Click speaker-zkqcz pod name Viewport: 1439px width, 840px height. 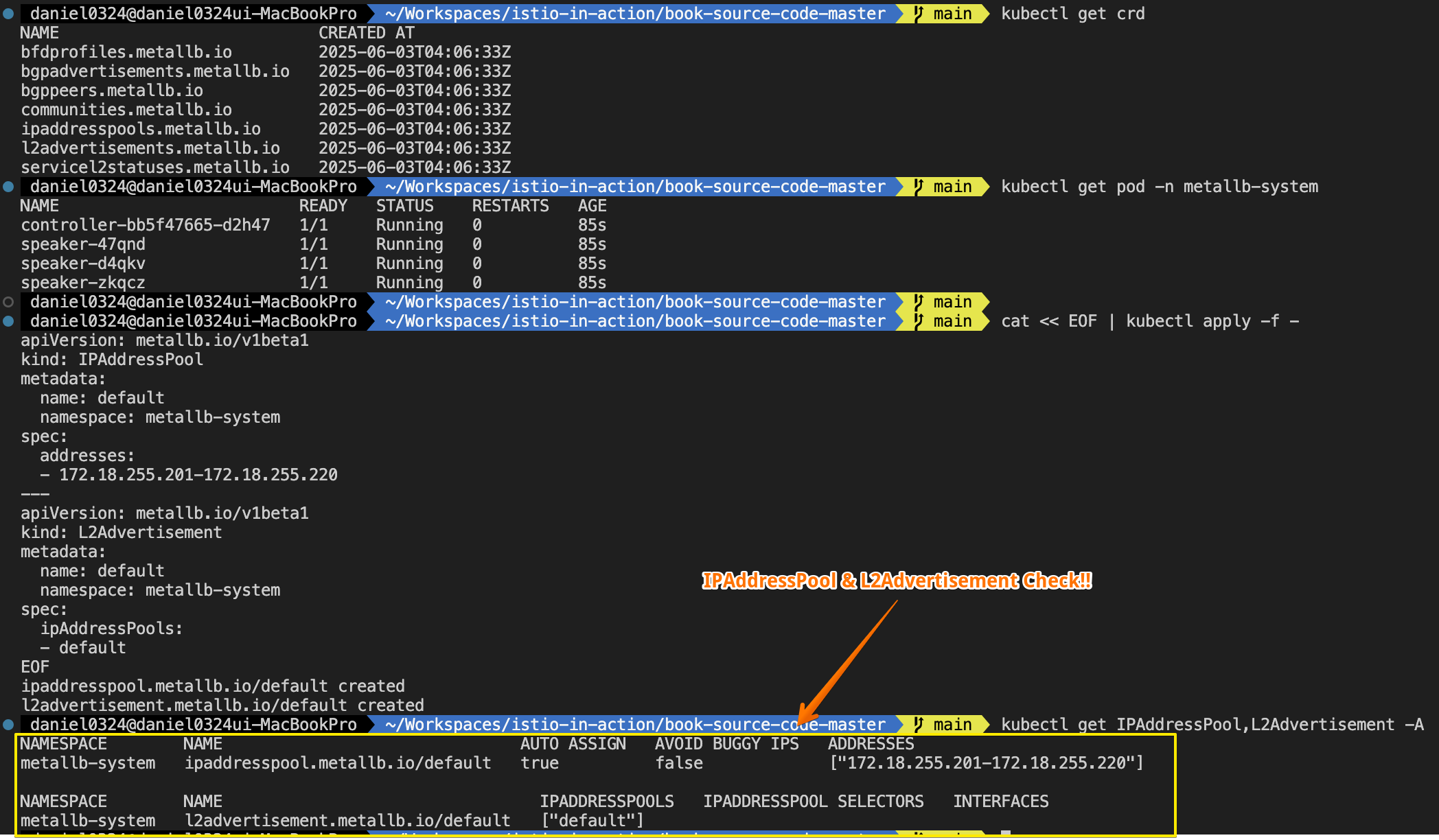click(x=83, y=283)
